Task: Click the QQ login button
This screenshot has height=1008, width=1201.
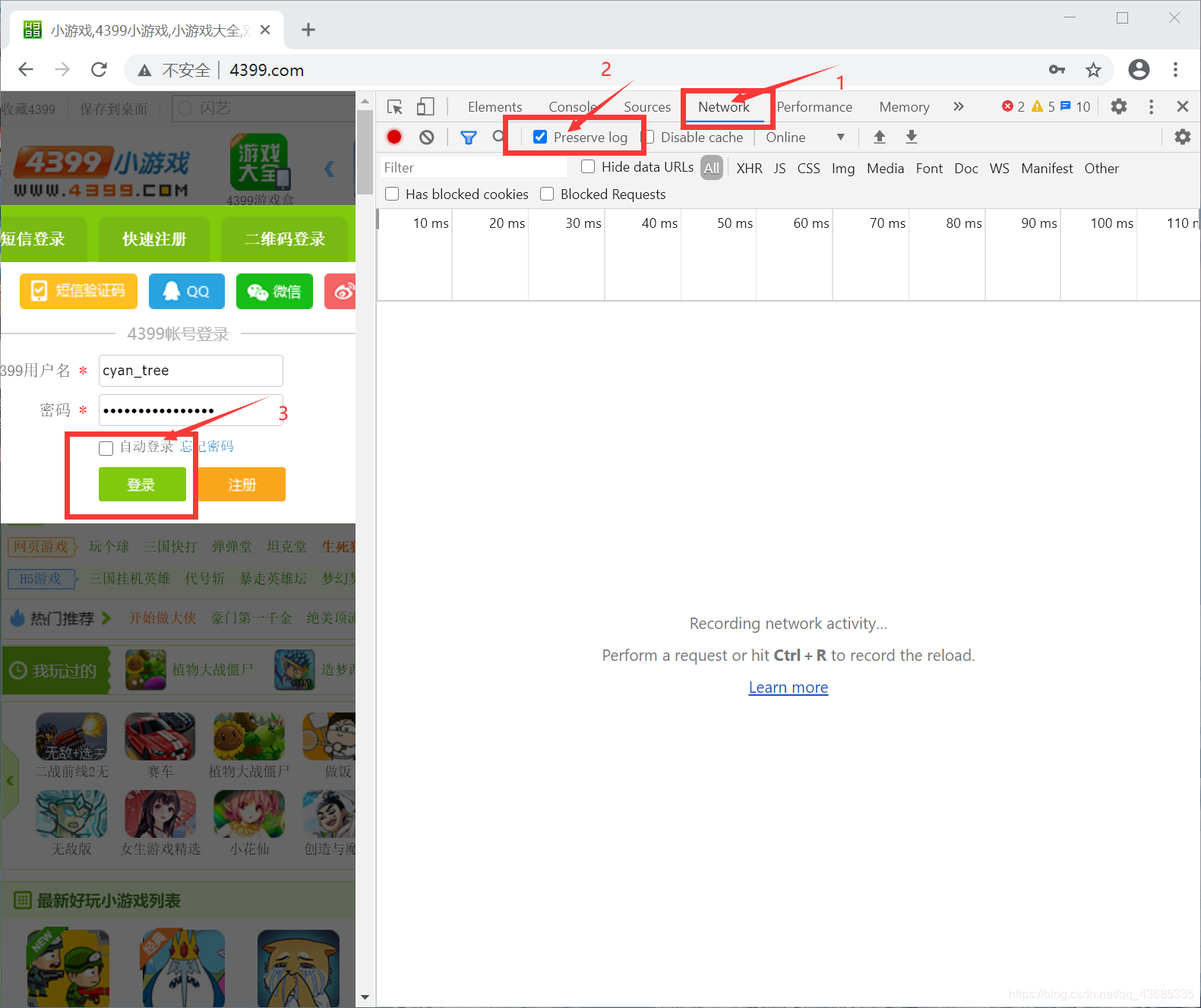Action: point(187,291)
